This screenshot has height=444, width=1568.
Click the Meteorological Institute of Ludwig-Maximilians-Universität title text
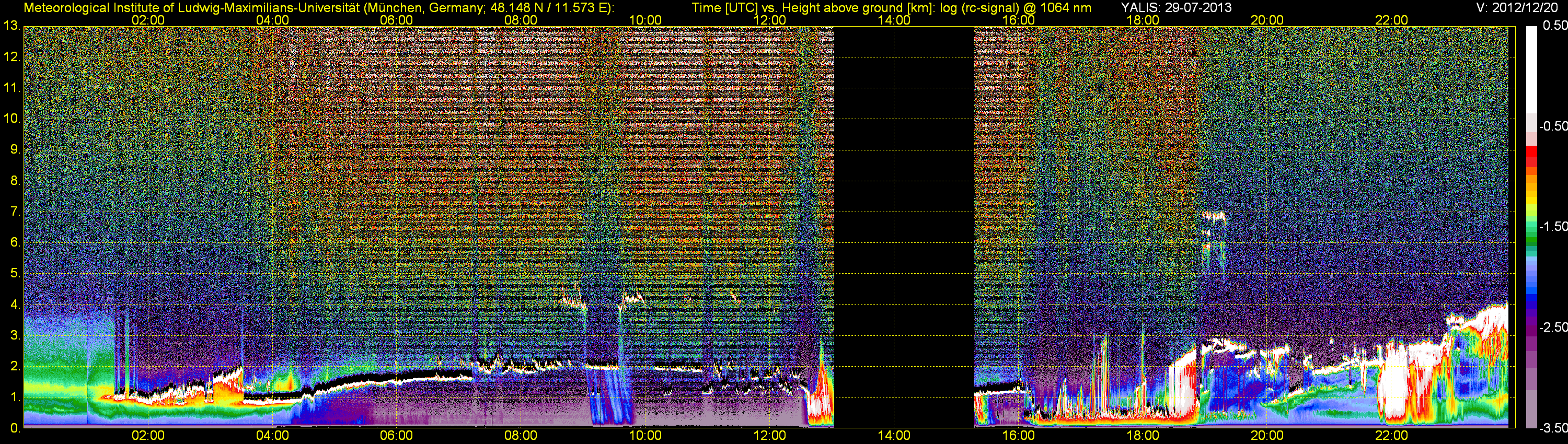tap(318, 8)
